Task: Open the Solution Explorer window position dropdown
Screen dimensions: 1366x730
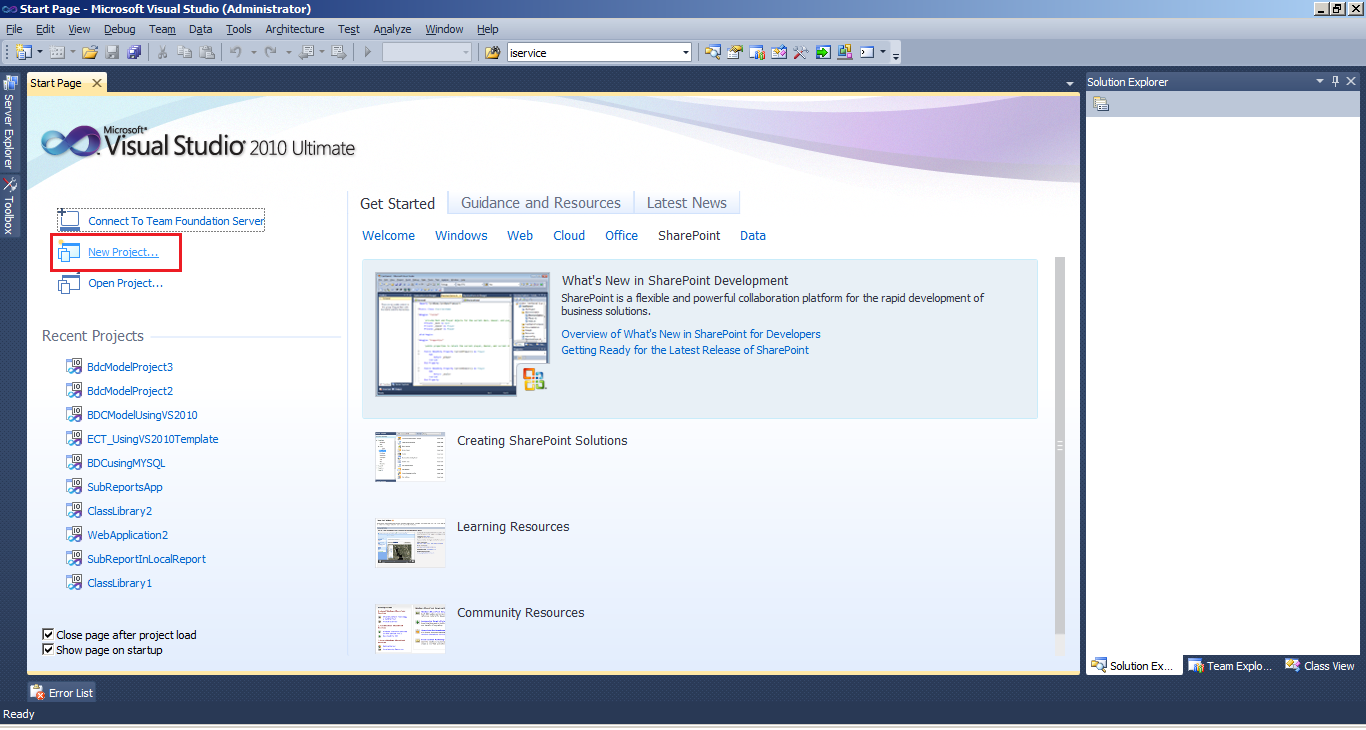Action: pyautogui.click(x=1318, y=81)
